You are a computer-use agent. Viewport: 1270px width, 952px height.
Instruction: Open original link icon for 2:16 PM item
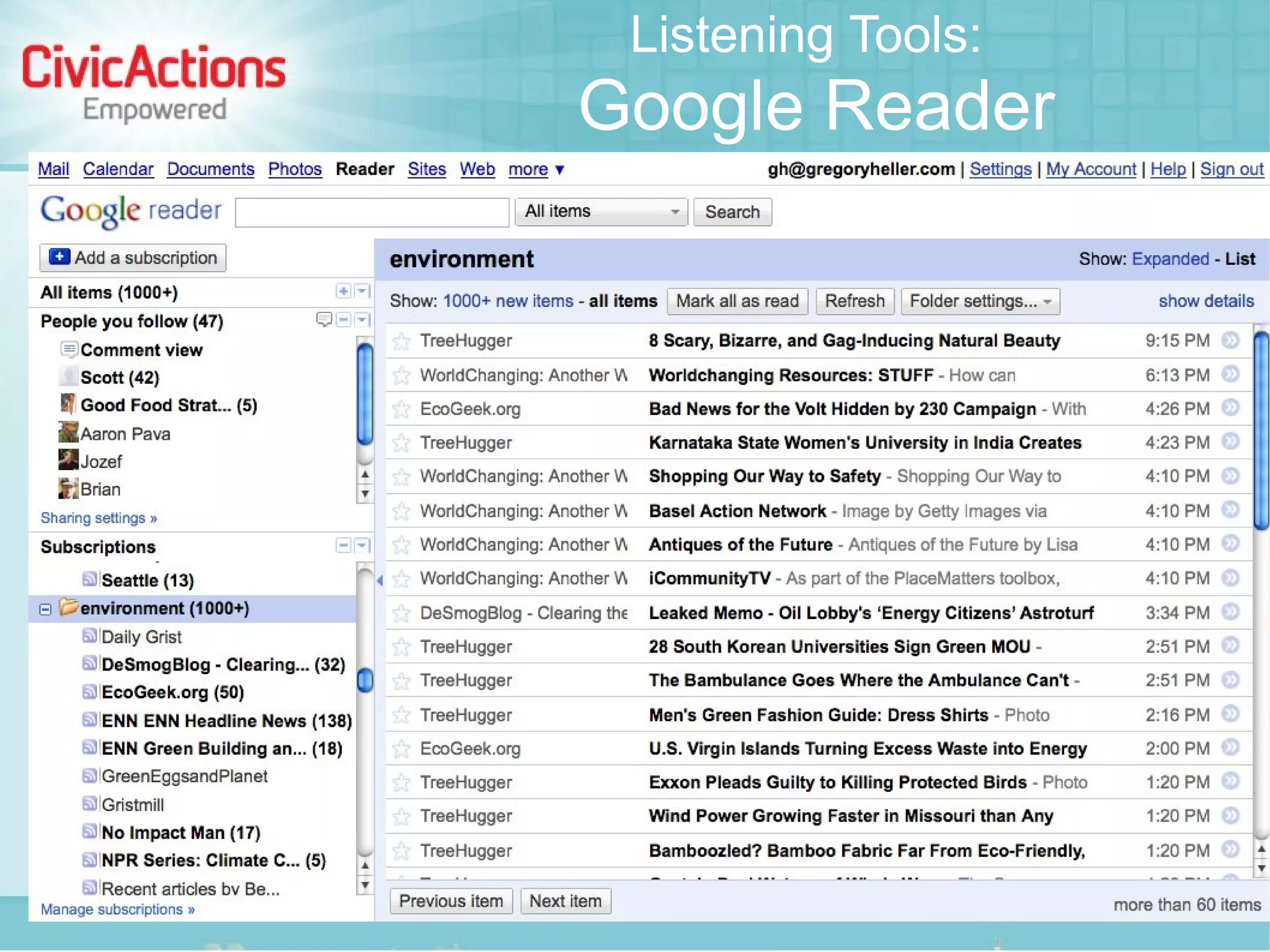pyautogui.click(x=1230, y=714)
